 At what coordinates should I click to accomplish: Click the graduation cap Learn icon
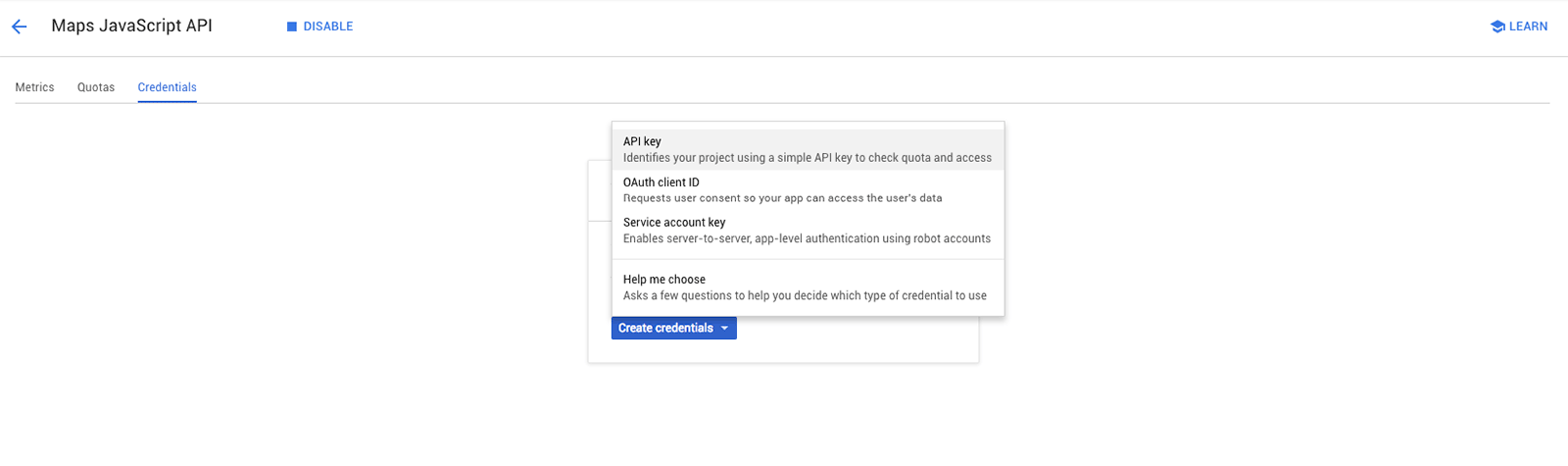(x=1496, y=26)
